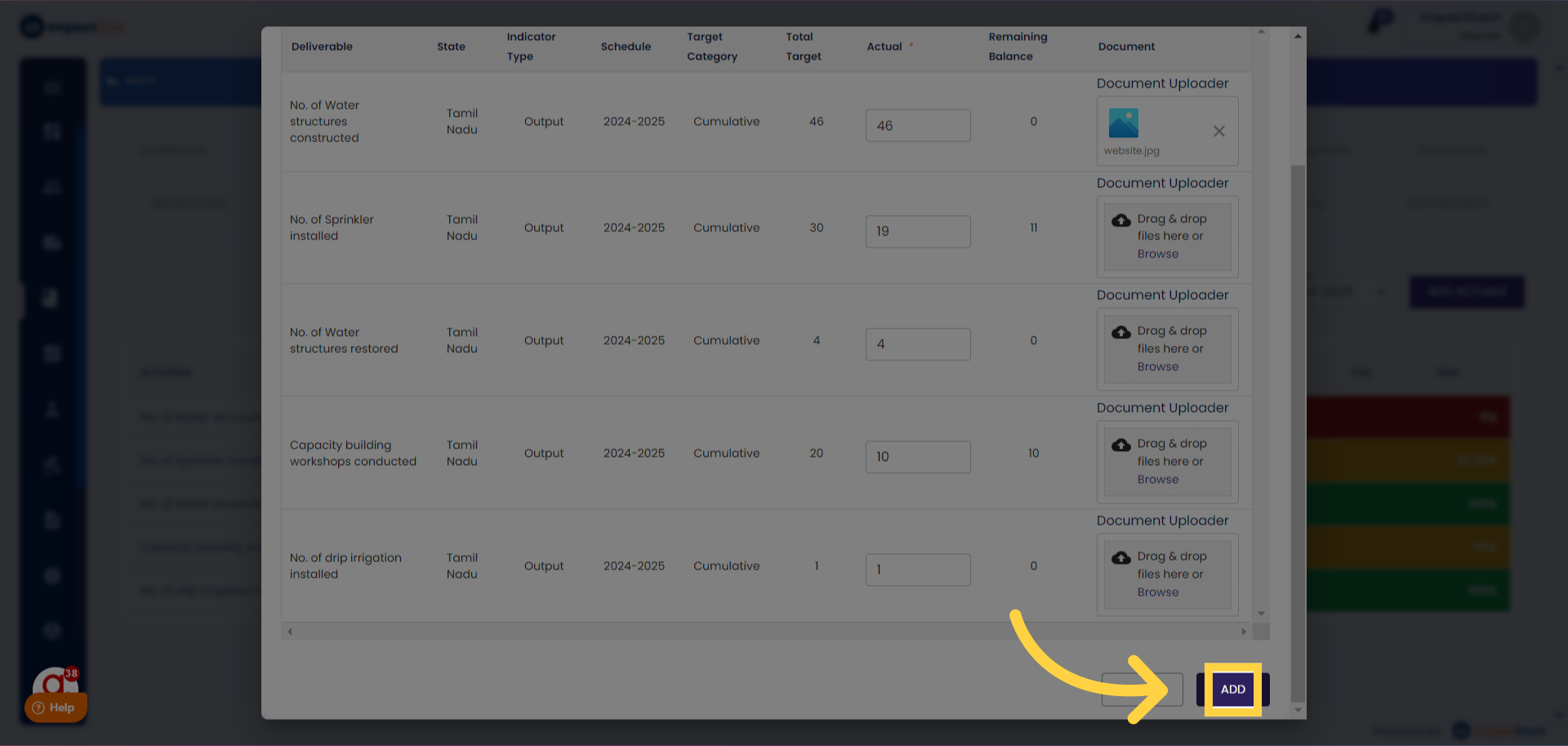The height and width of the screenshot is (746, 1568).
Task: Click Document Uploader label above website.jpg
Action: 1162,83
